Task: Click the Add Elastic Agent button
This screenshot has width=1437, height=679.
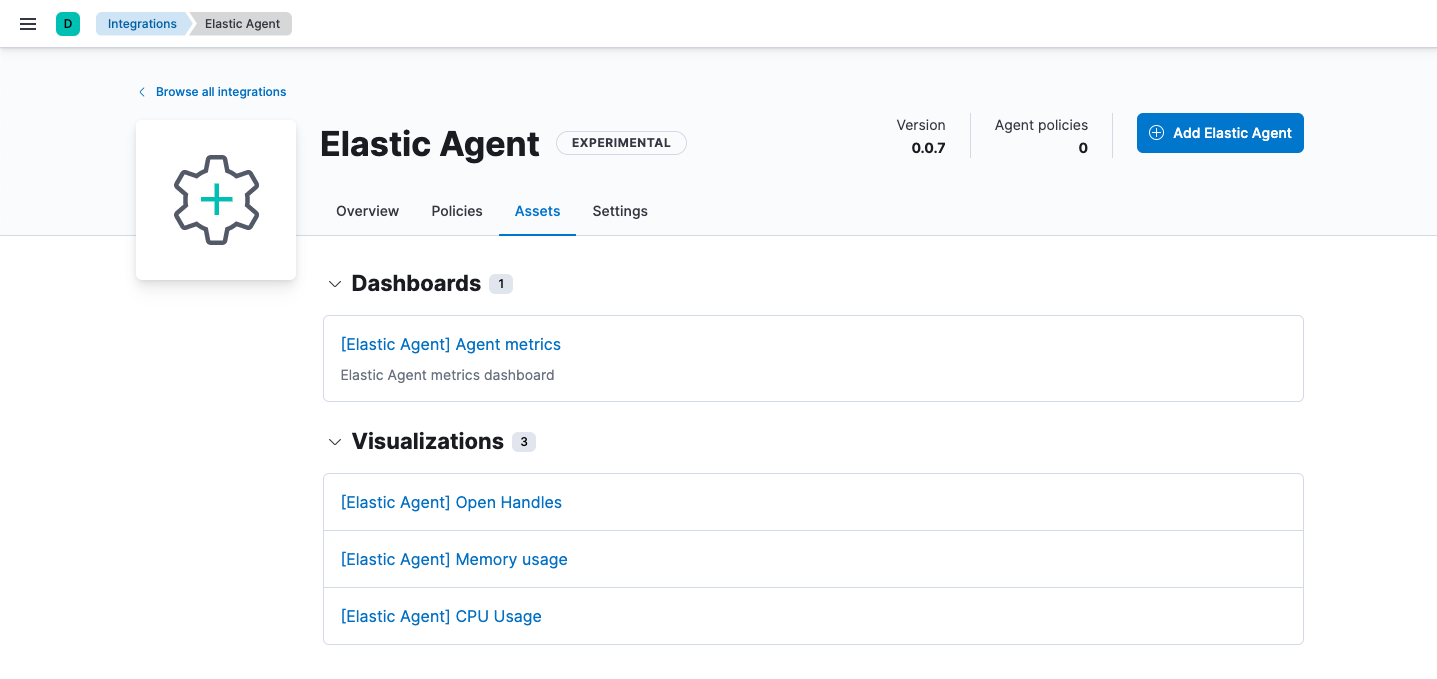Action: pyautogui.click(x=1219, y=132)
